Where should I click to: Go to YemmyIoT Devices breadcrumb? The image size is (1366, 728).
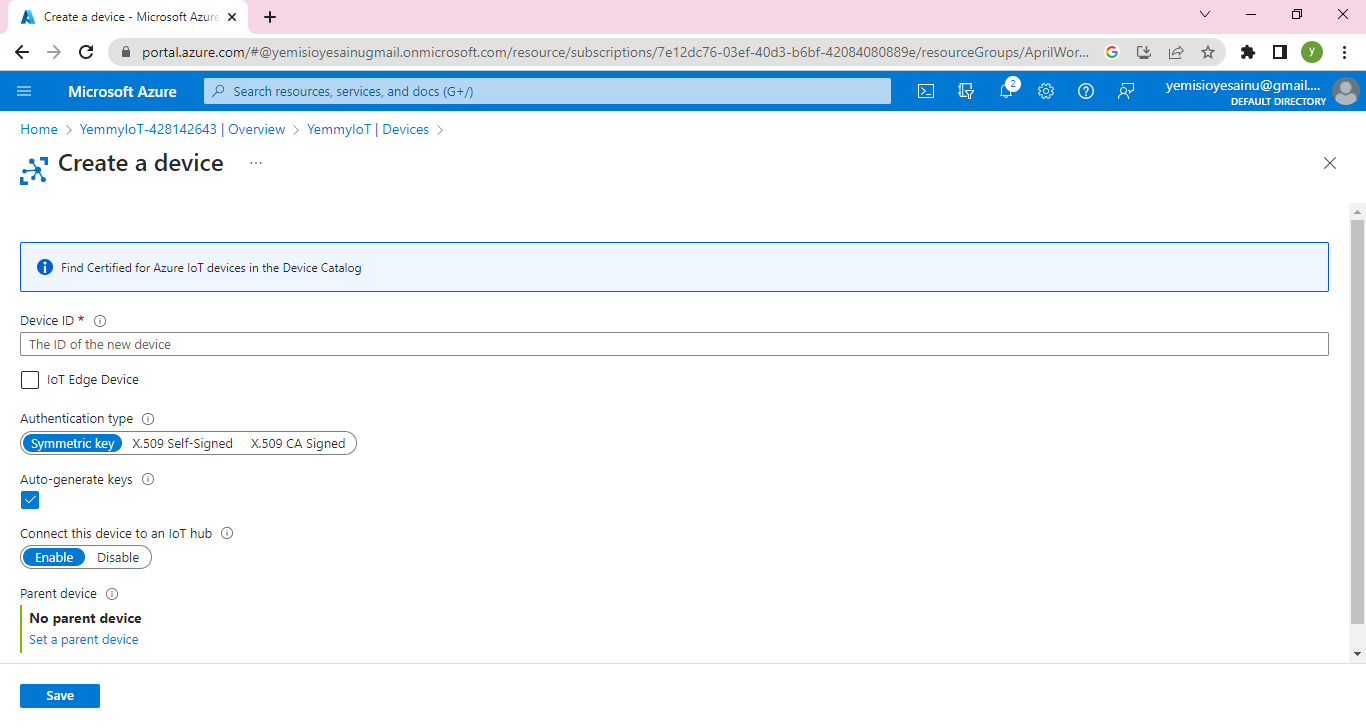[x=368, y=129]
